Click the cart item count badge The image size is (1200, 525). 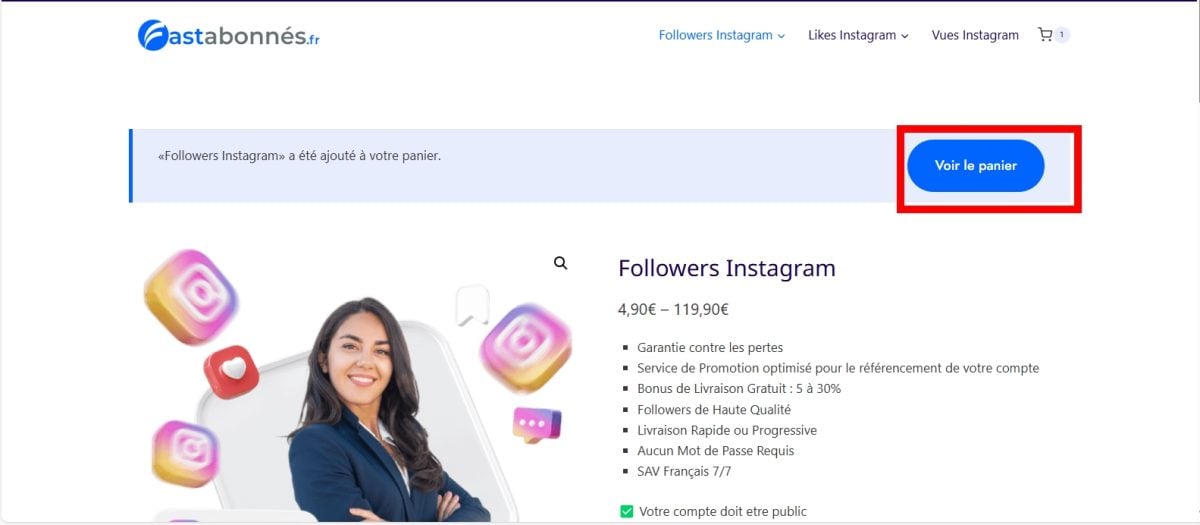click(x=1062, y=35)
